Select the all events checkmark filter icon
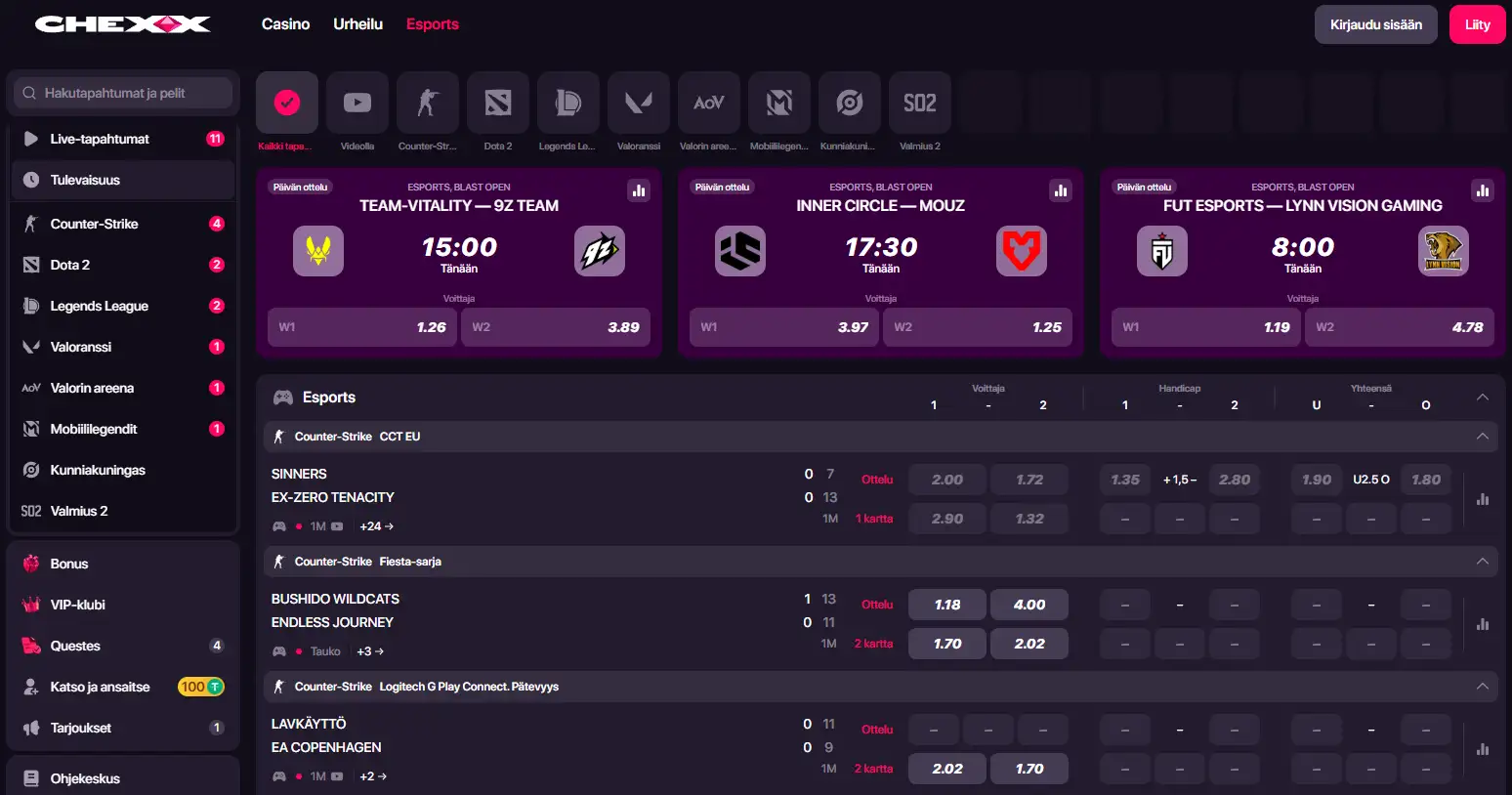Viewport: 1512px width, 795px height. click(x=287, y=103)
